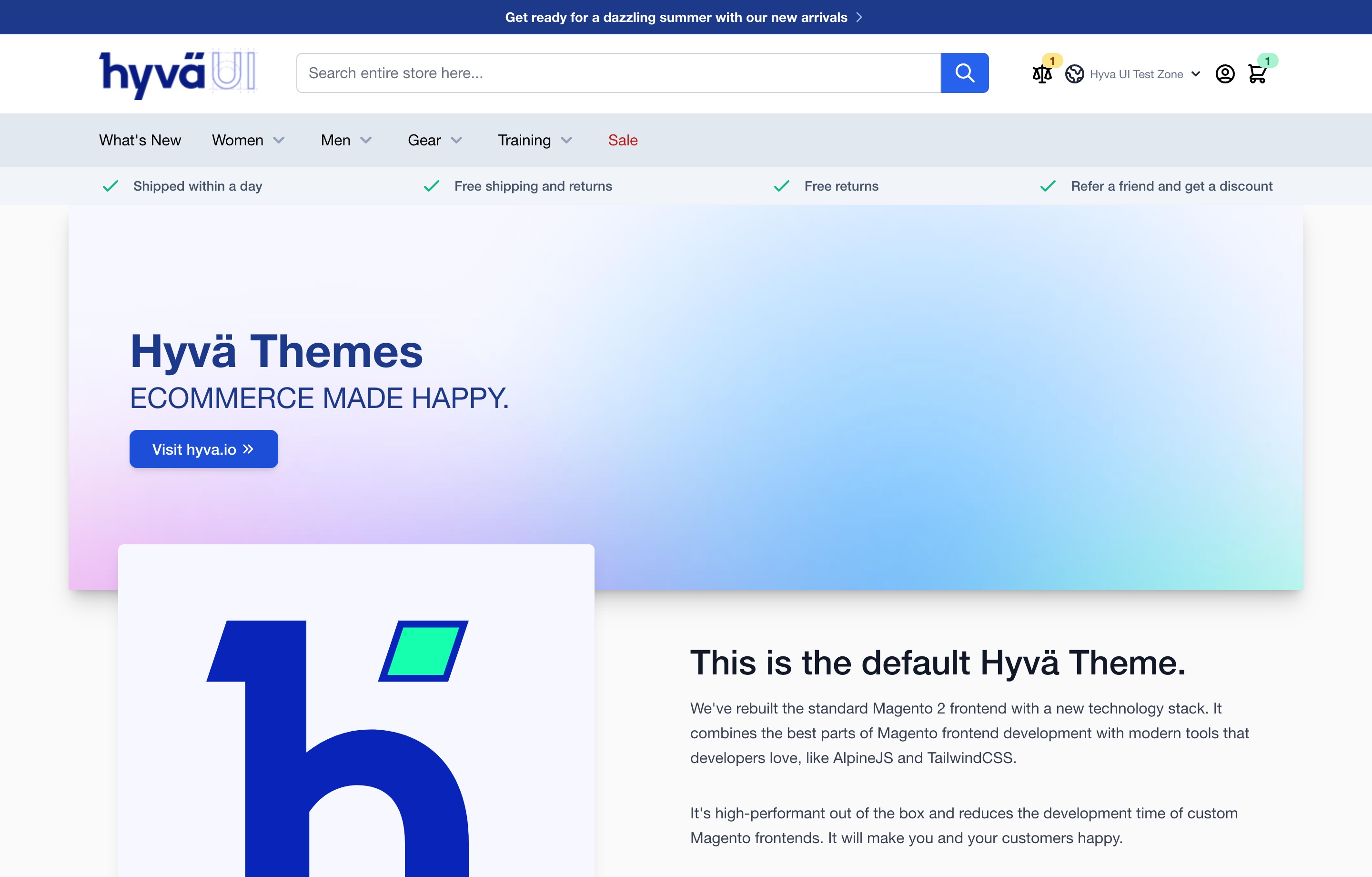Expand the Training menu chevron
Image resolution: width=1372 pixels, height=877 pixels.
(566, 140)
